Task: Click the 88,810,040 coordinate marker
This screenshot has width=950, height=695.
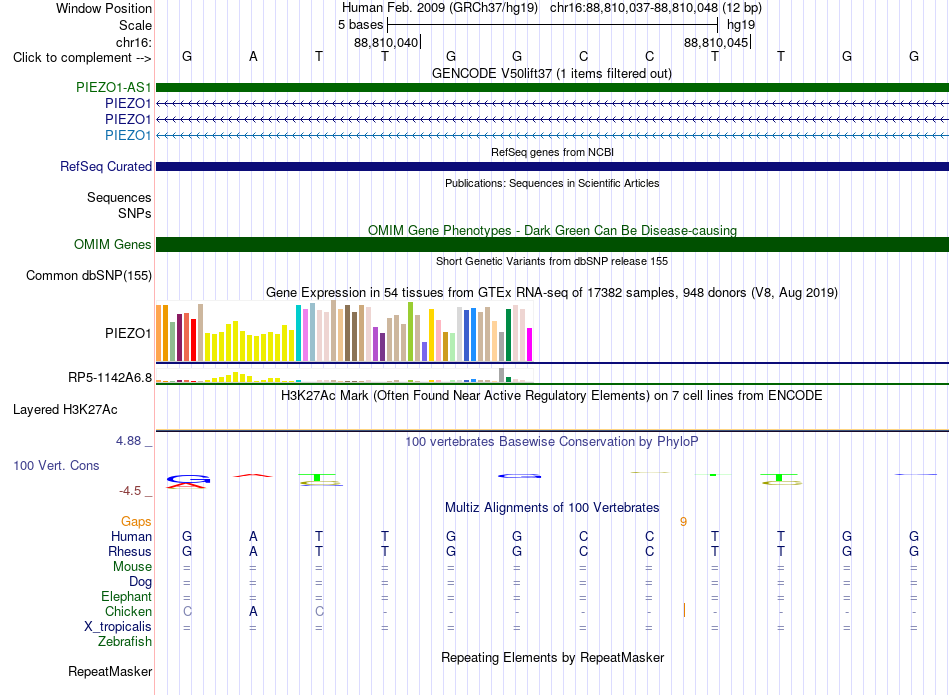Action: click(386, 42)
